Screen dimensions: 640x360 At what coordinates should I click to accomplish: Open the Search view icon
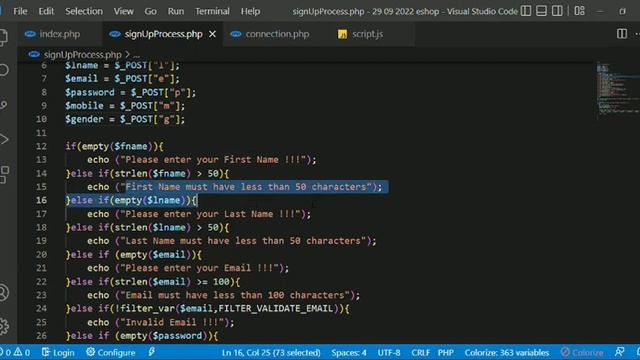coord(4,70)
